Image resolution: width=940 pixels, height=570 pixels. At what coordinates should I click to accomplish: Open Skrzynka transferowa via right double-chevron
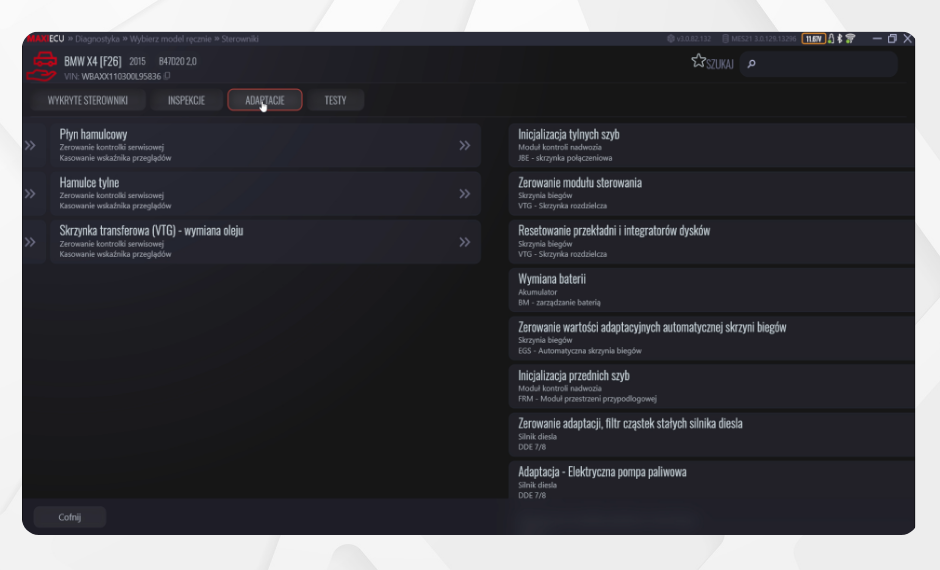click(x=465, y=242)
